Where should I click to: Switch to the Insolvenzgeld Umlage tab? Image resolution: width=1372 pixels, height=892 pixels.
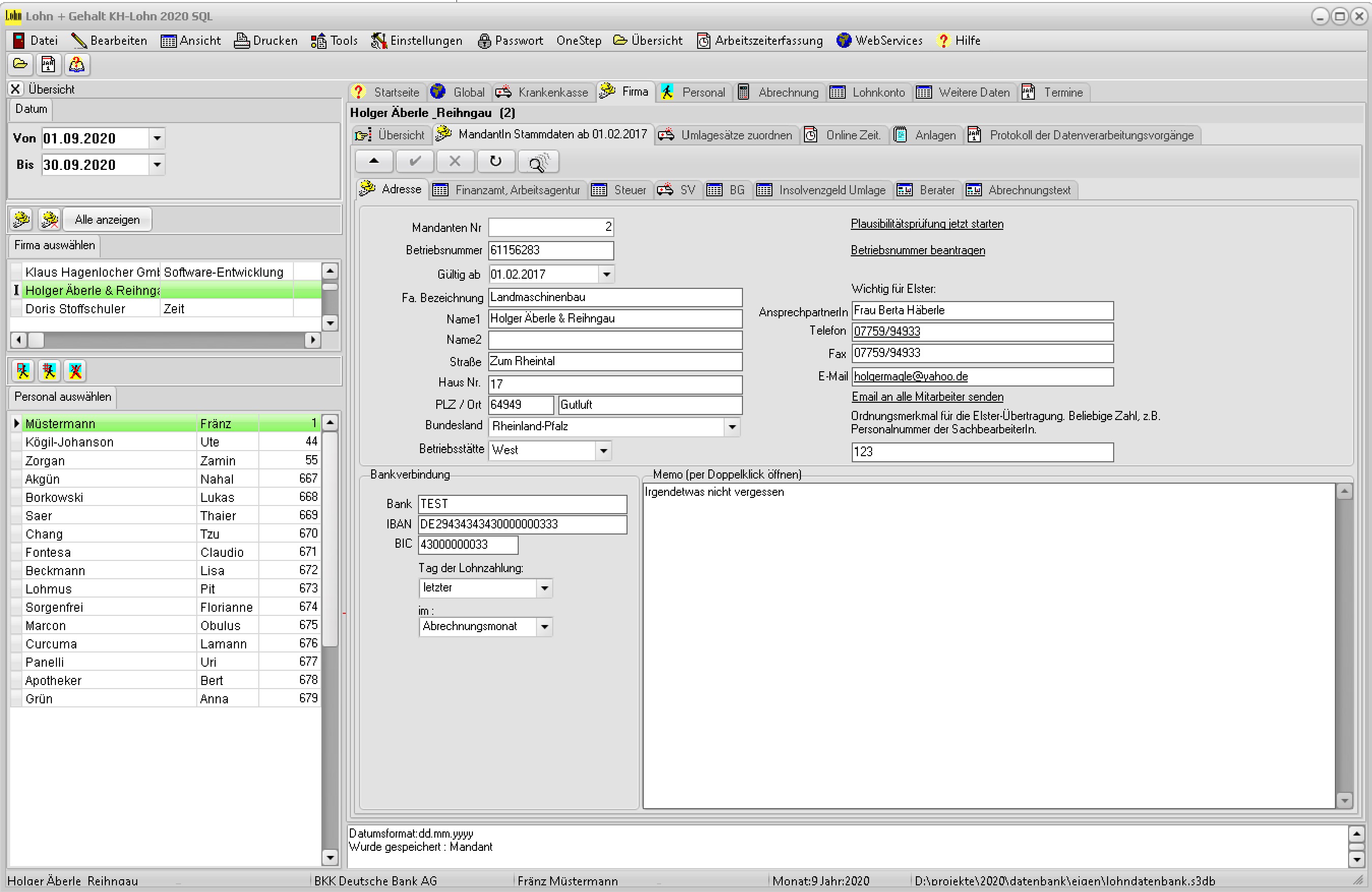tap(823, 190)
